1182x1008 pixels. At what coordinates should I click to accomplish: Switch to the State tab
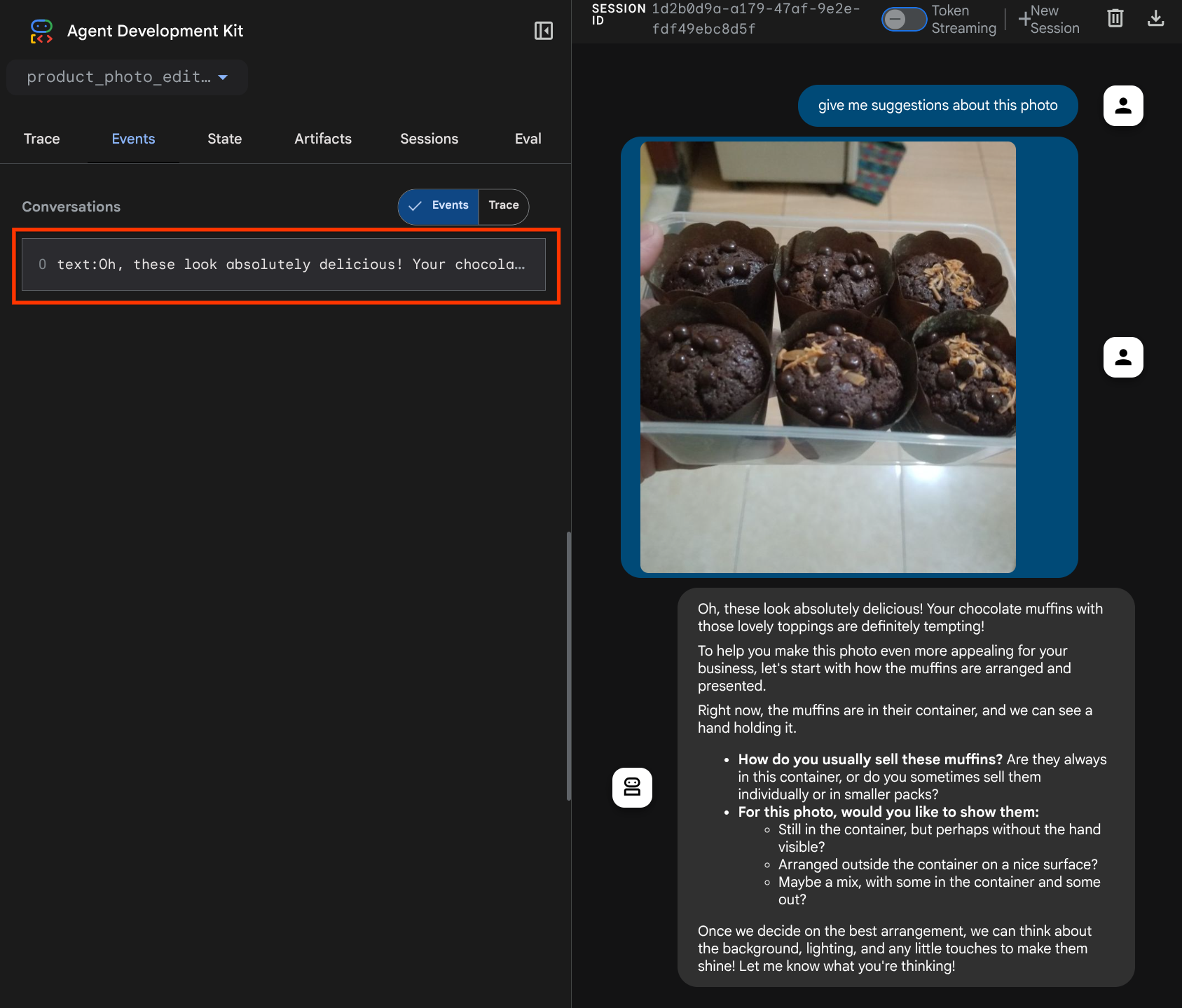(224, 139)
